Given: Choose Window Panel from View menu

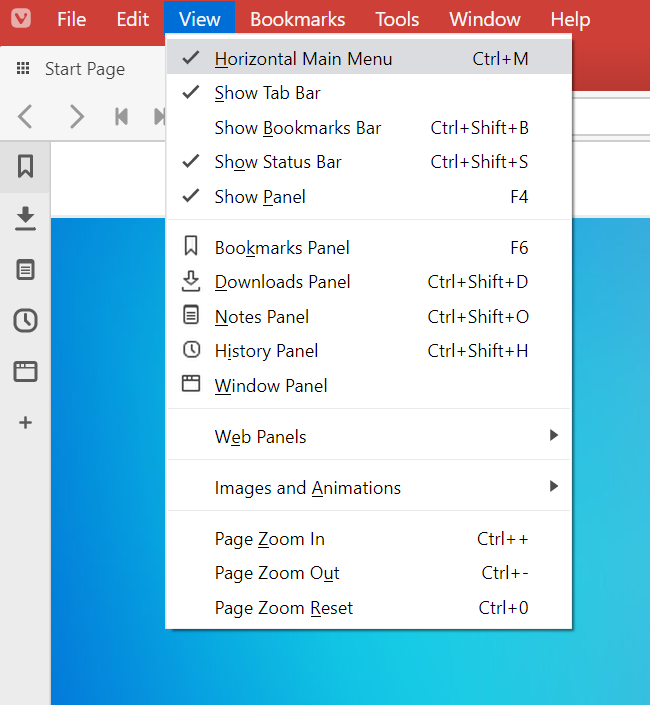Looking at the screenshot, I should (x=369, y=385).
